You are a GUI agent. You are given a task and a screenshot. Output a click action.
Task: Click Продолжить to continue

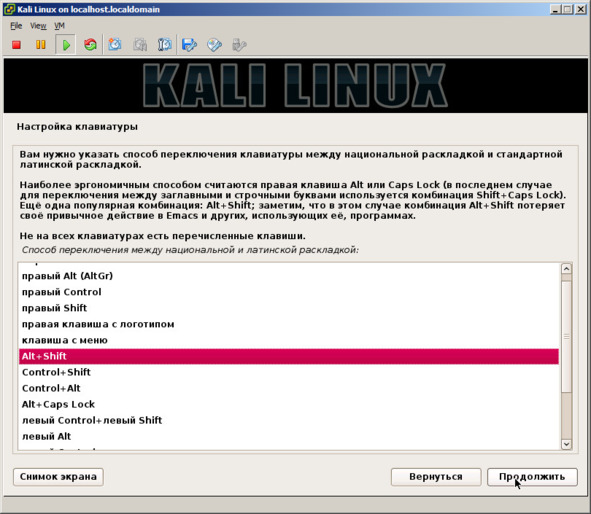click(x=532, y=477)
